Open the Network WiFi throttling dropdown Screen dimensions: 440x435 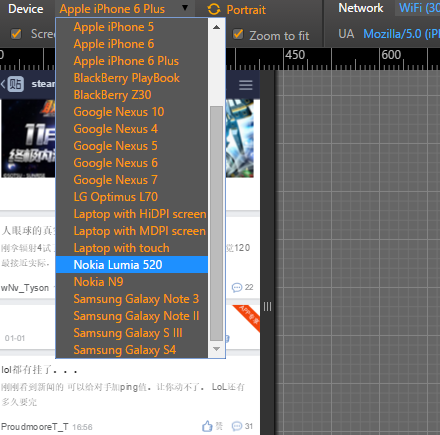pos(419,8)
